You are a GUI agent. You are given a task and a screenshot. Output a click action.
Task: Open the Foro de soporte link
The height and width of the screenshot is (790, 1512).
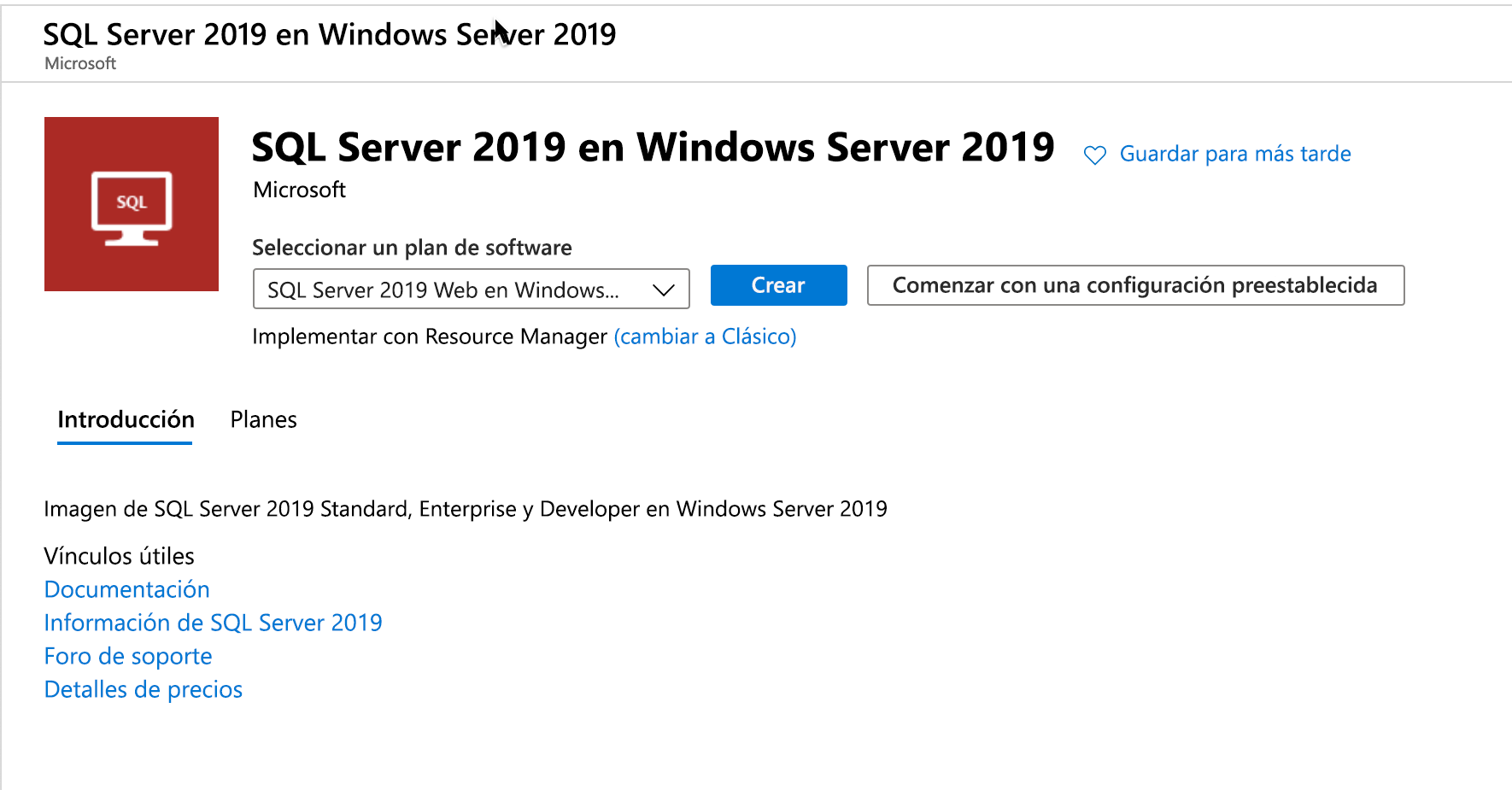[128, 656]
